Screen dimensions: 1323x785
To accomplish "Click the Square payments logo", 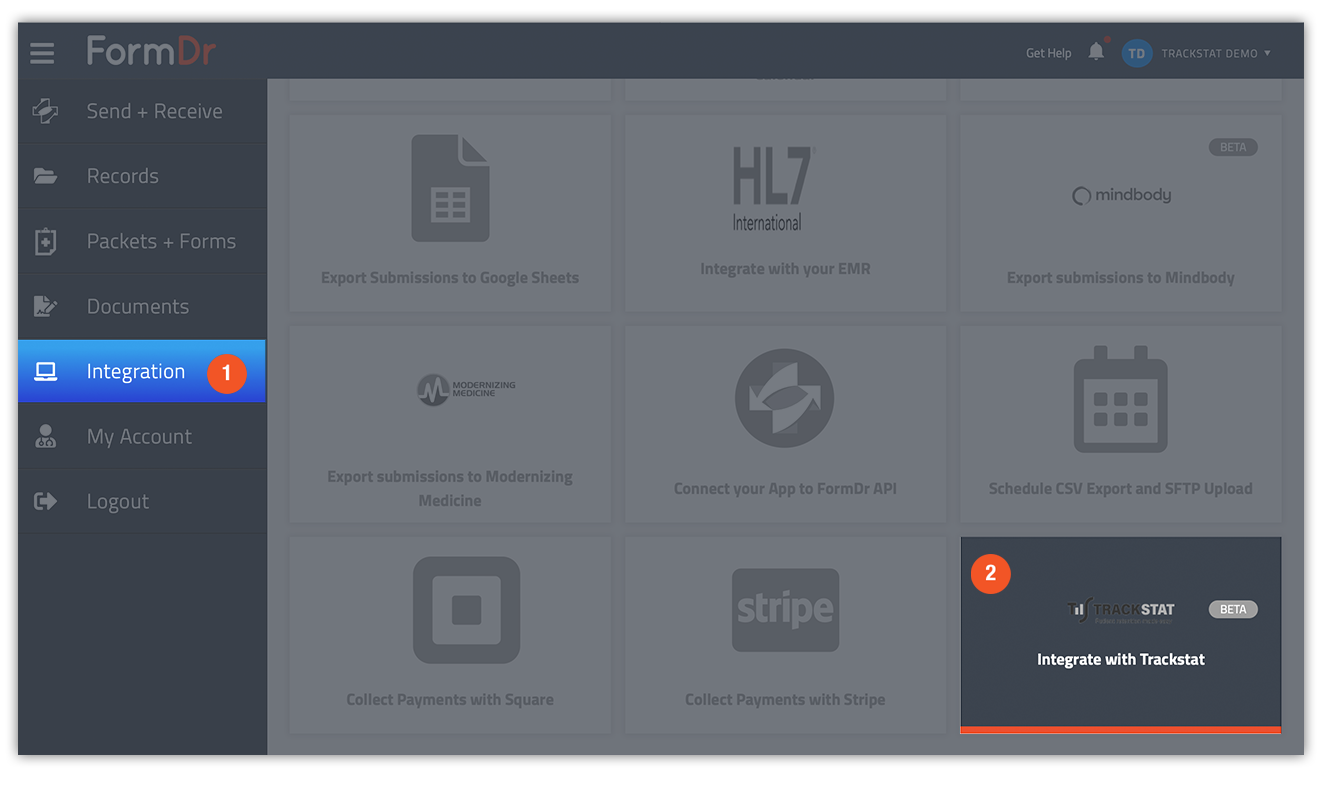I will click(x=466, y=610).
